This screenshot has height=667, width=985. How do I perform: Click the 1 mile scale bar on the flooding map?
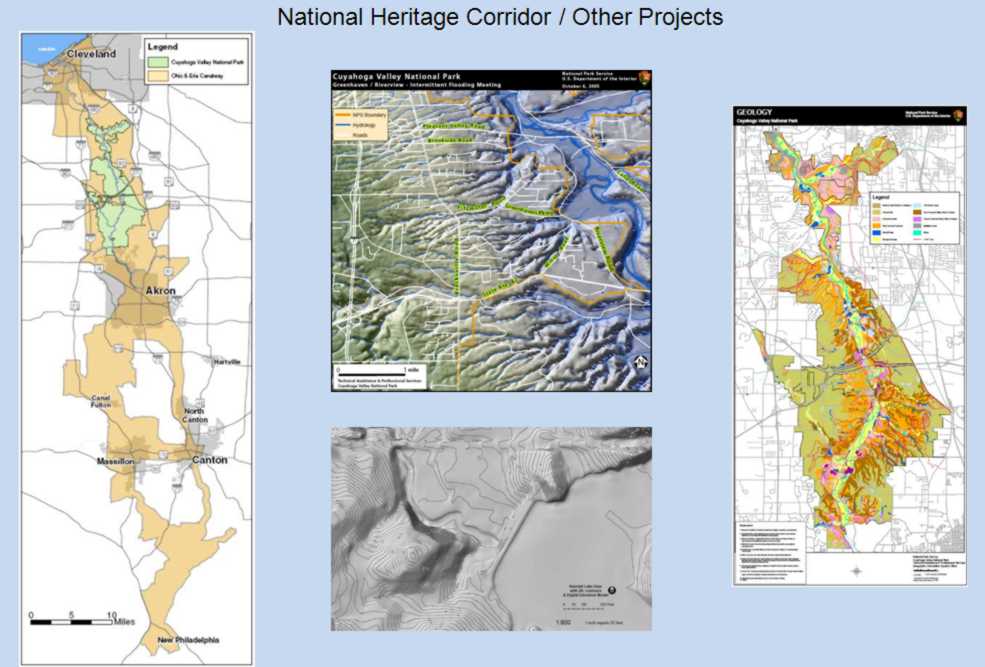point(378,371)
